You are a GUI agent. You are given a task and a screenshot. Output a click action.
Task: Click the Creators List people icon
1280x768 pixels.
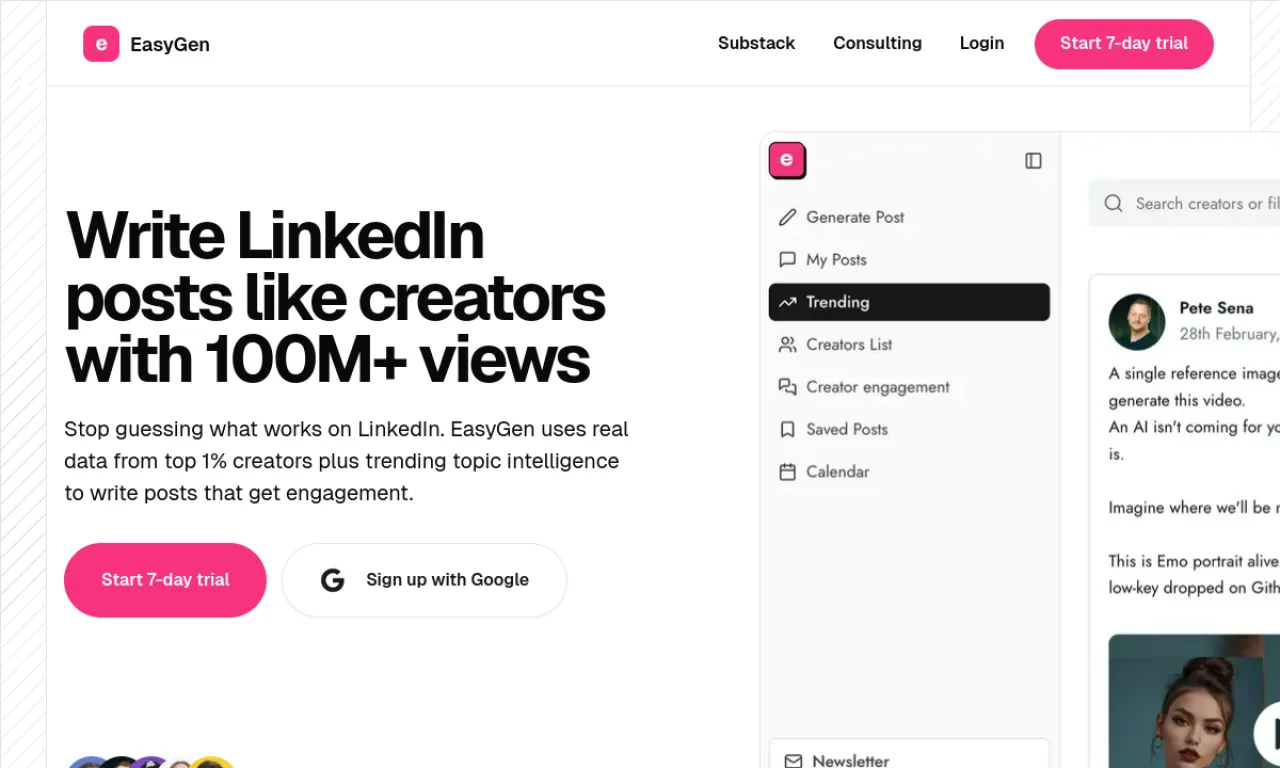pyautogui.click(x=788, y=344)
